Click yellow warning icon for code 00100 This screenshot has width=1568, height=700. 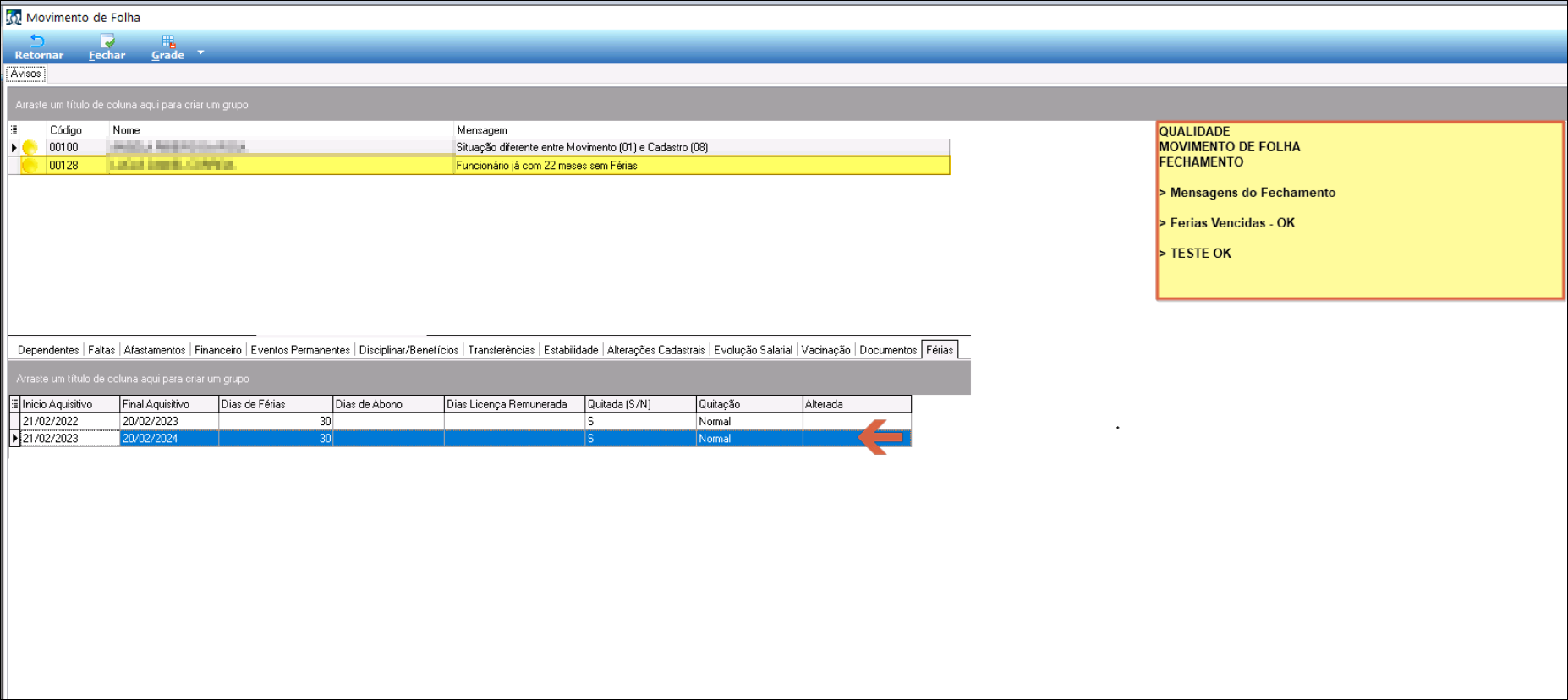click(x=30, y=148)
